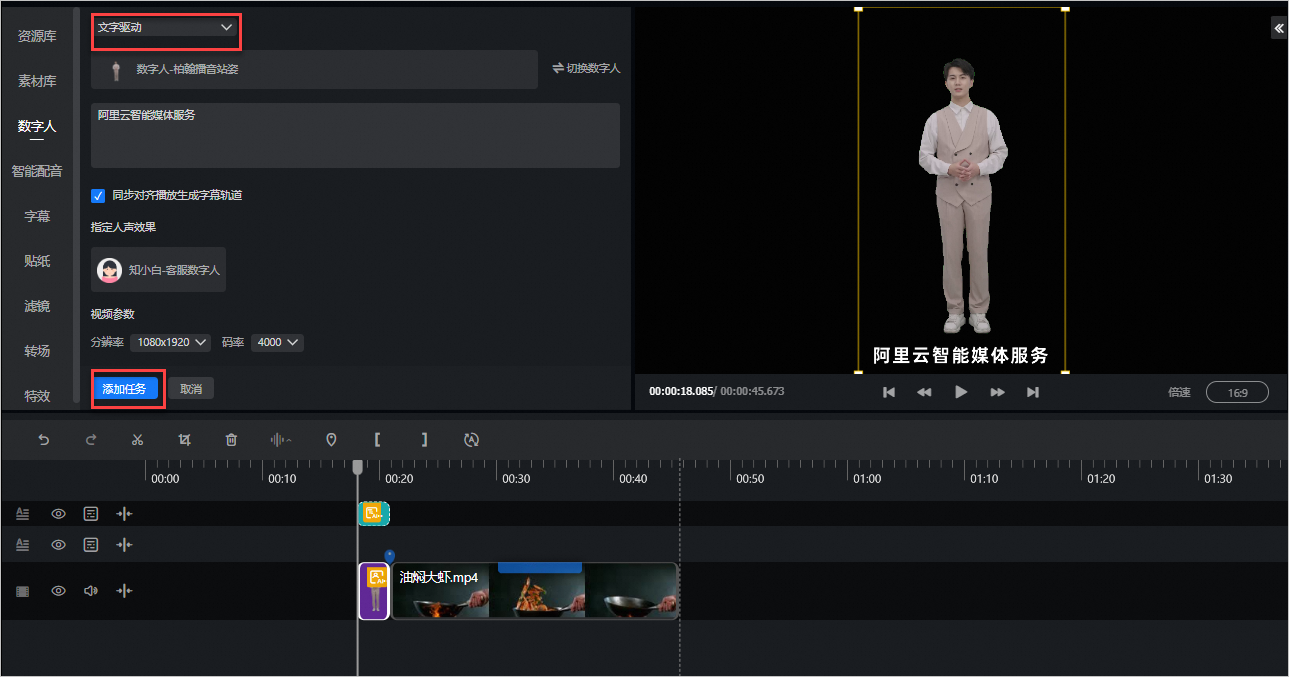This screenshot has width=1289, height=677.
Task: Open the 转场 tab
Action: pyautogui.click(x=37, y=351)
